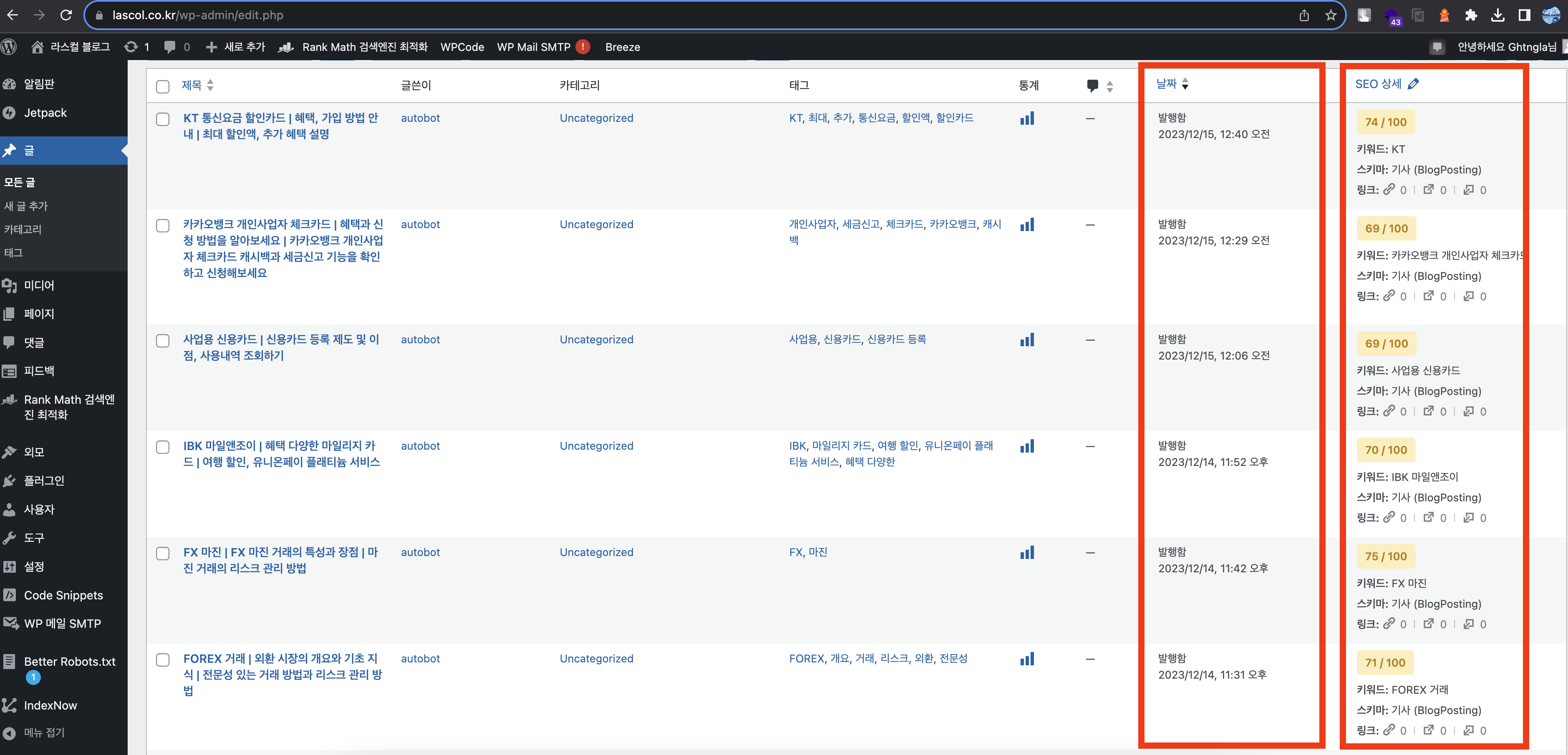Check the select-all posts checkbox
The height and width of the screenshot is (755, 1568).
[163, 86]
